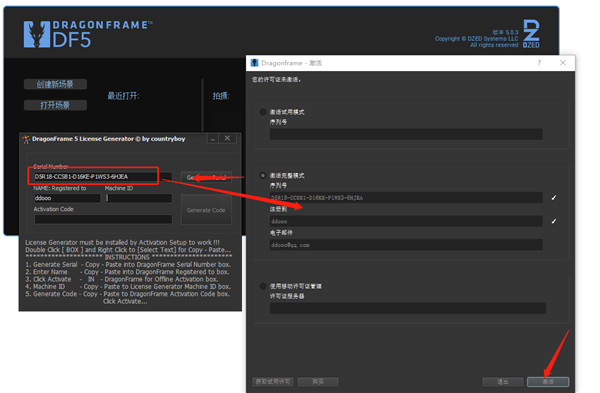Click 打开场景 button in Dragonframe window

[x=55, y=105]
